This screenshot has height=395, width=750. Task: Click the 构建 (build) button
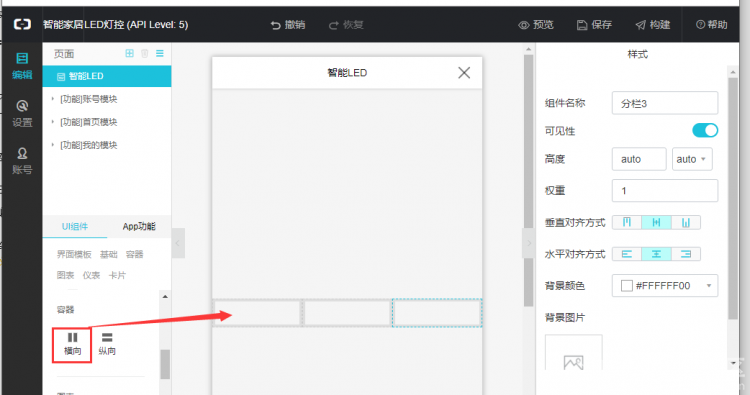click(653, 25)
